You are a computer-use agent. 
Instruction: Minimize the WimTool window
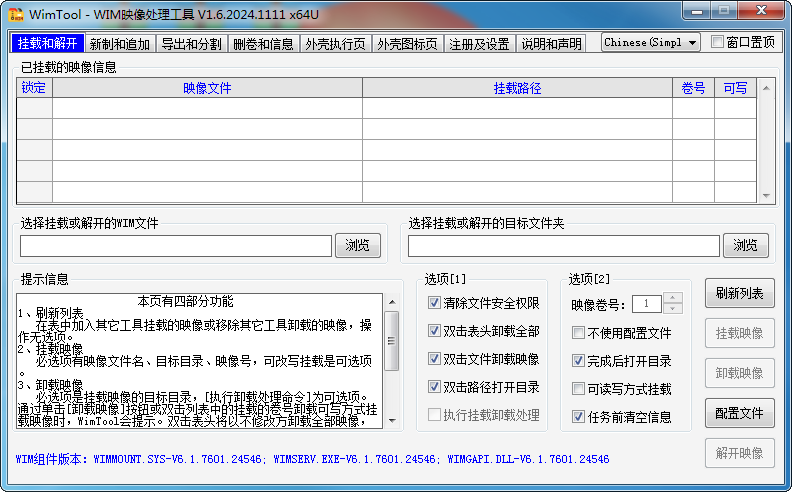pos(697,11)
